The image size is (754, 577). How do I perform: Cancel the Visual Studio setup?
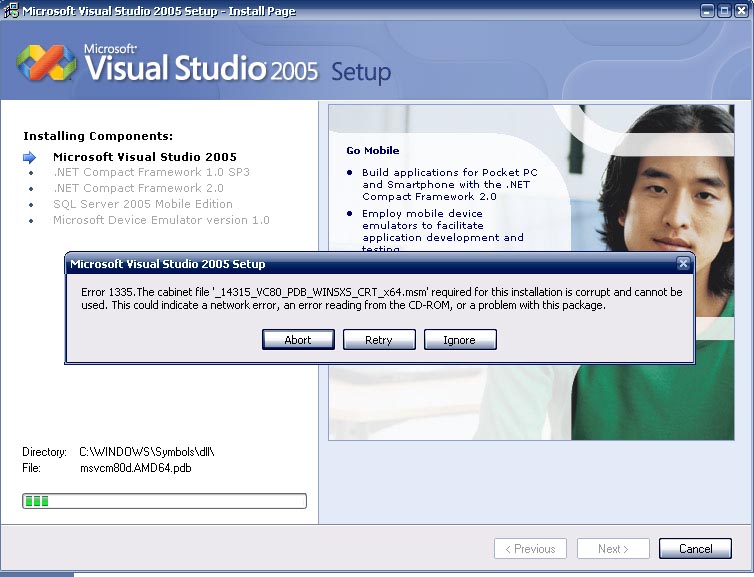pos(695,549)
